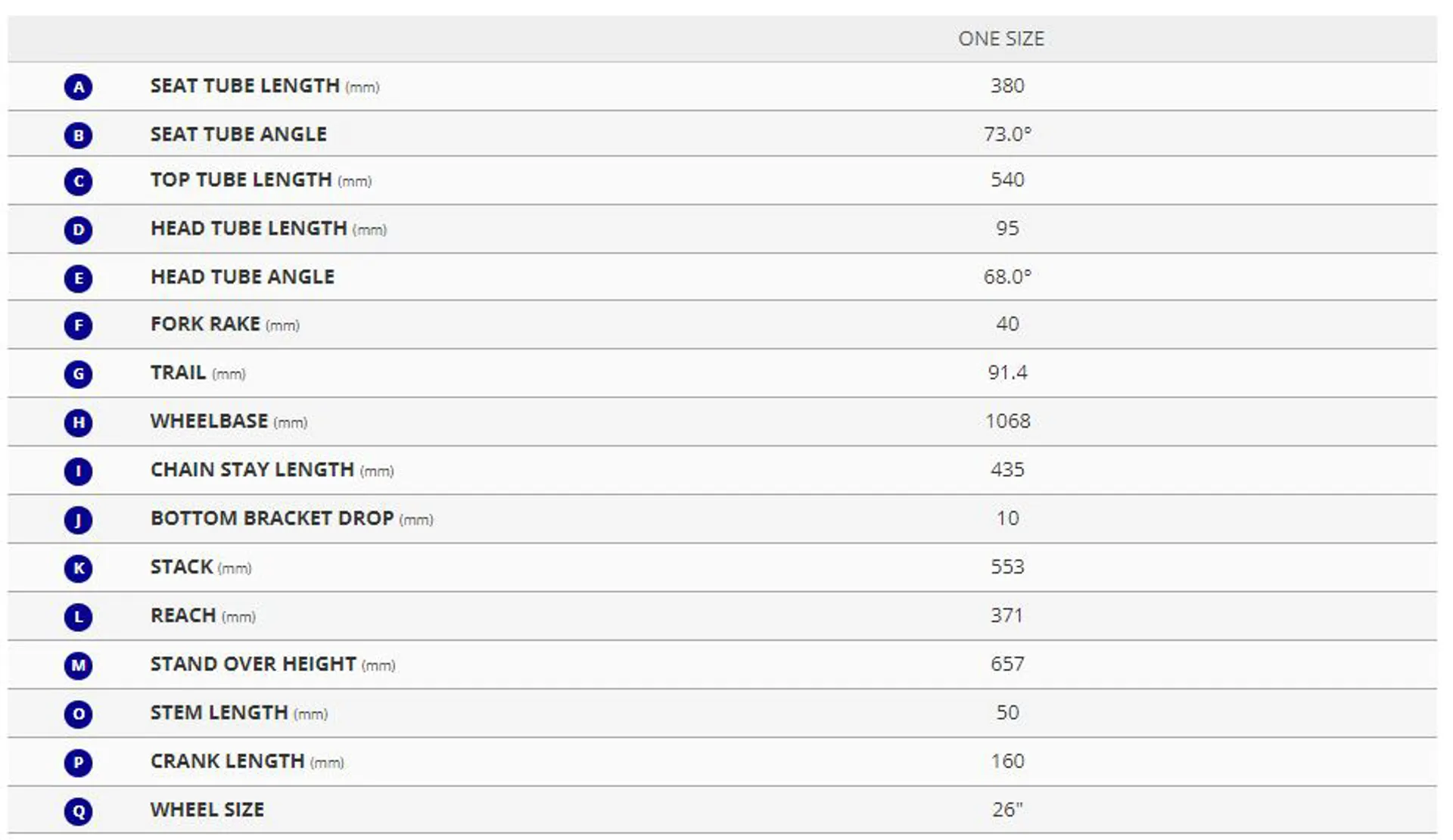The image size is (1453, 840).
Task: Select the C marker for top tube
Action: pos(78,182)
